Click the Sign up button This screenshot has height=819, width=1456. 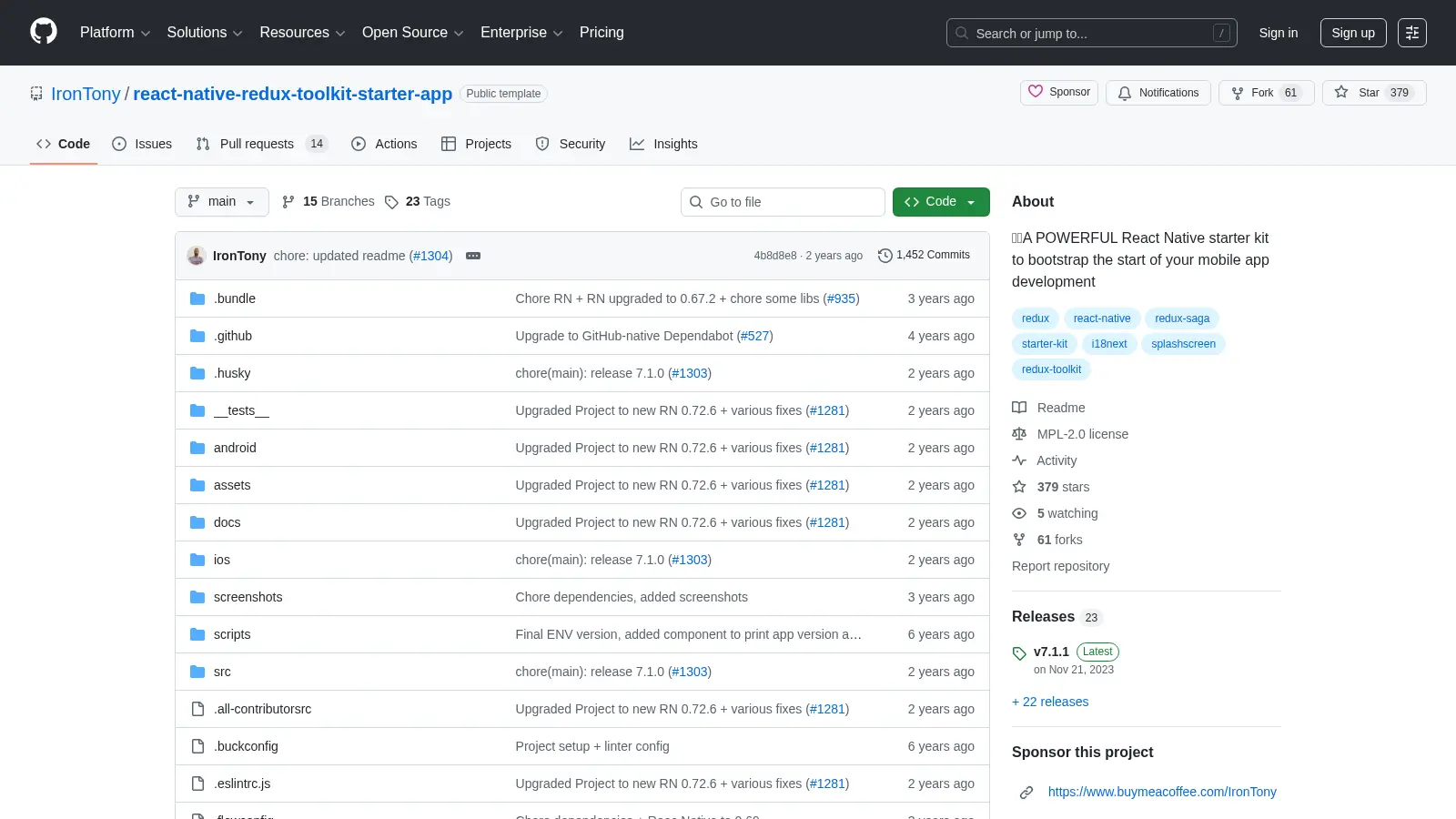(x=1353, y=33)
